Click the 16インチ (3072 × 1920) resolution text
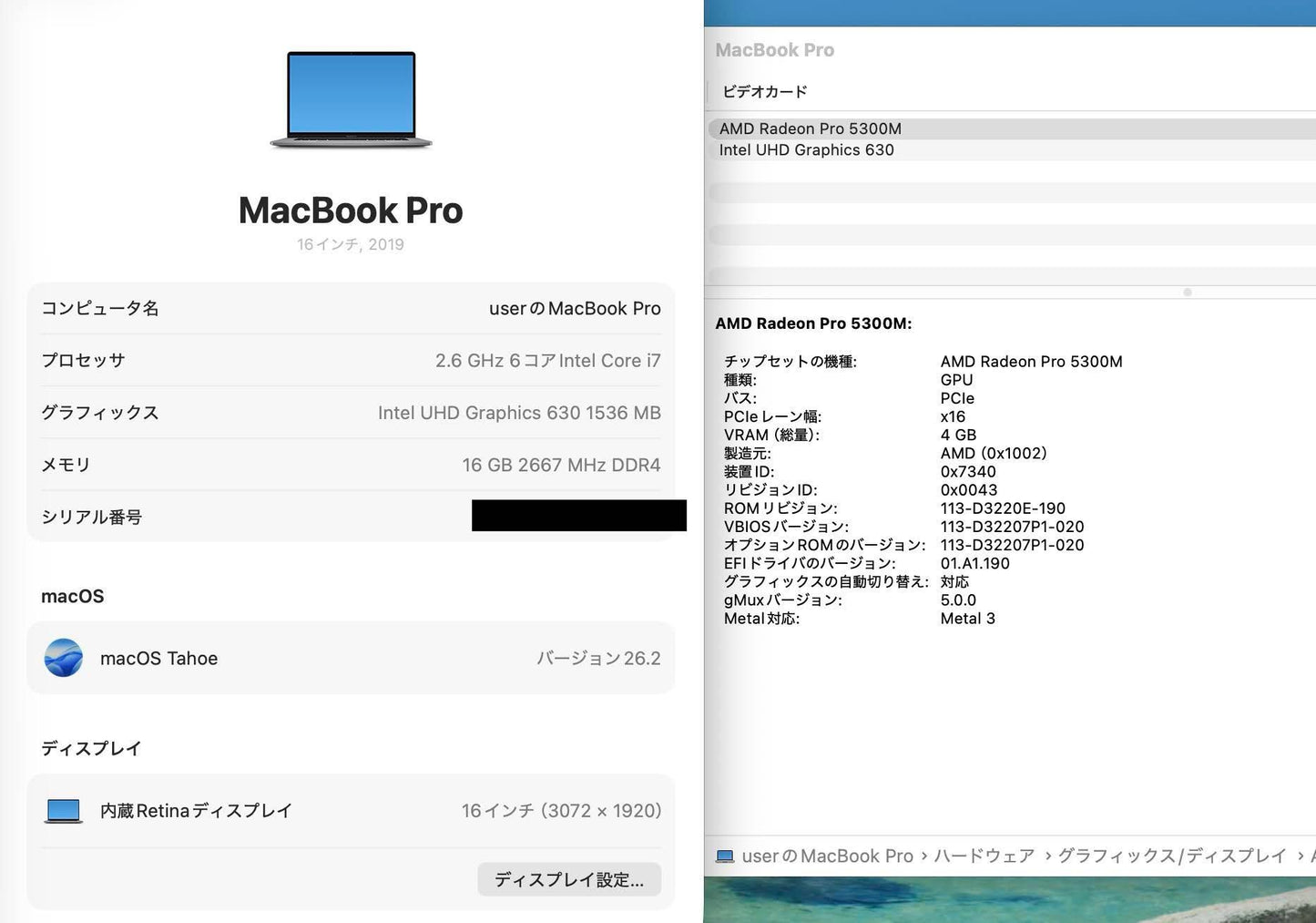 pyautogui.click(x=561, y=811)
